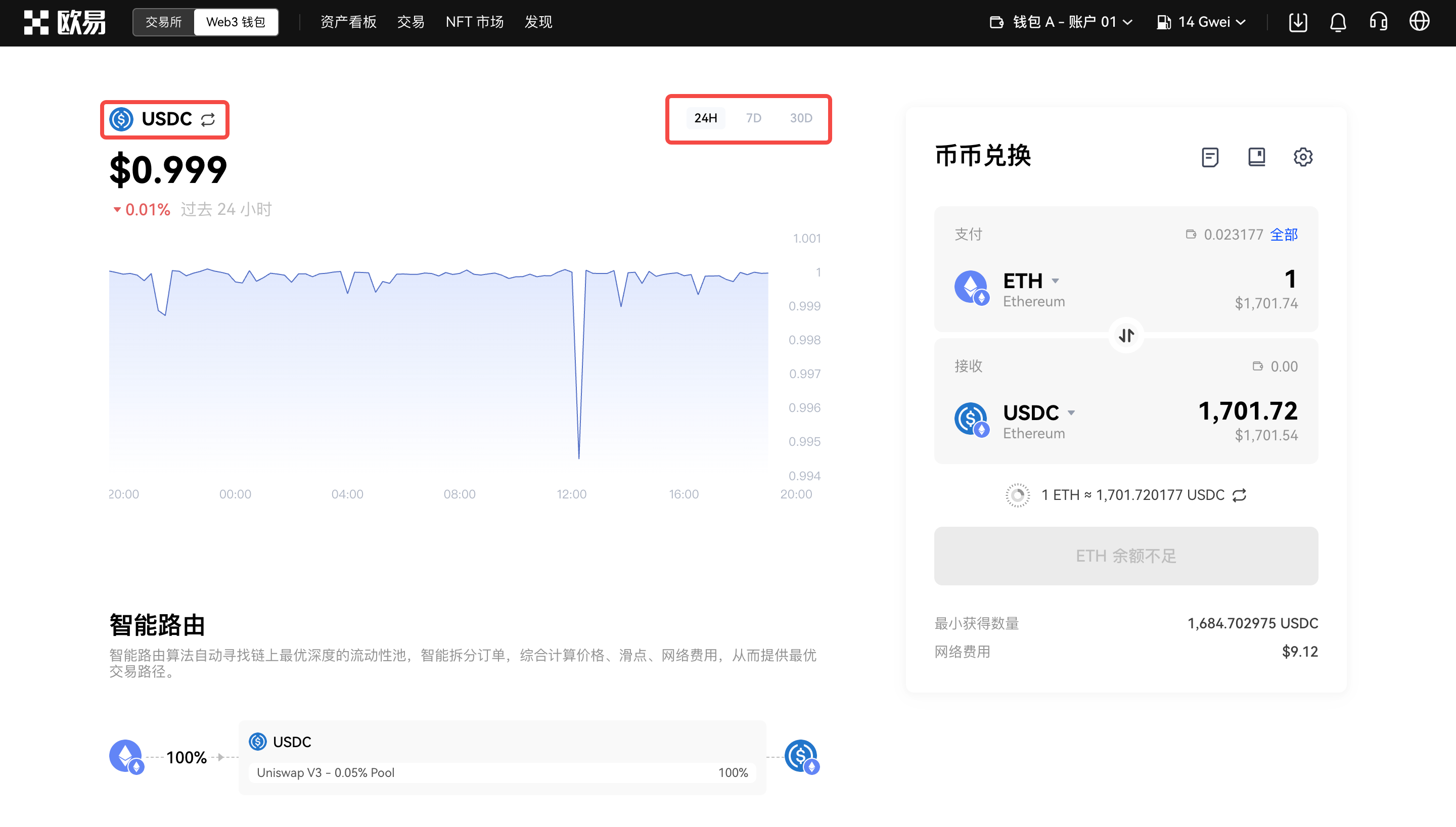Screen dimensions: 1456x827
Task: Open the language globe icon
Action: [x=1419, y=22]
